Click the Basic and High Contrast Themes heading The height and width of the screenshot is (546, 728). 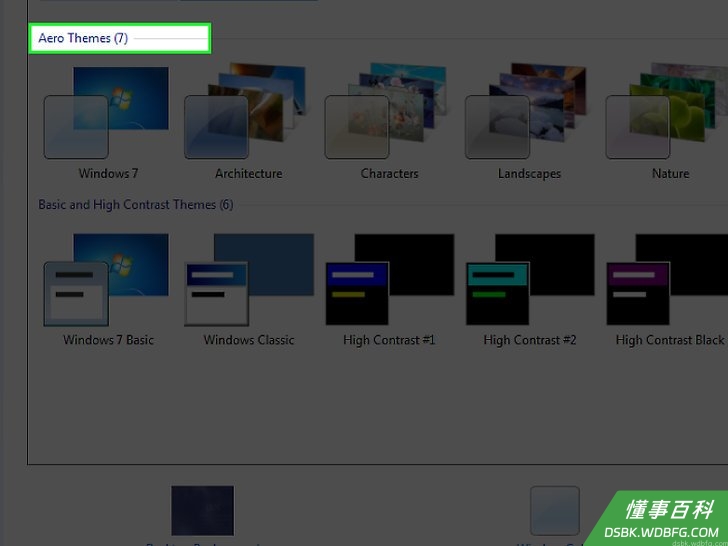coord(136,205)
